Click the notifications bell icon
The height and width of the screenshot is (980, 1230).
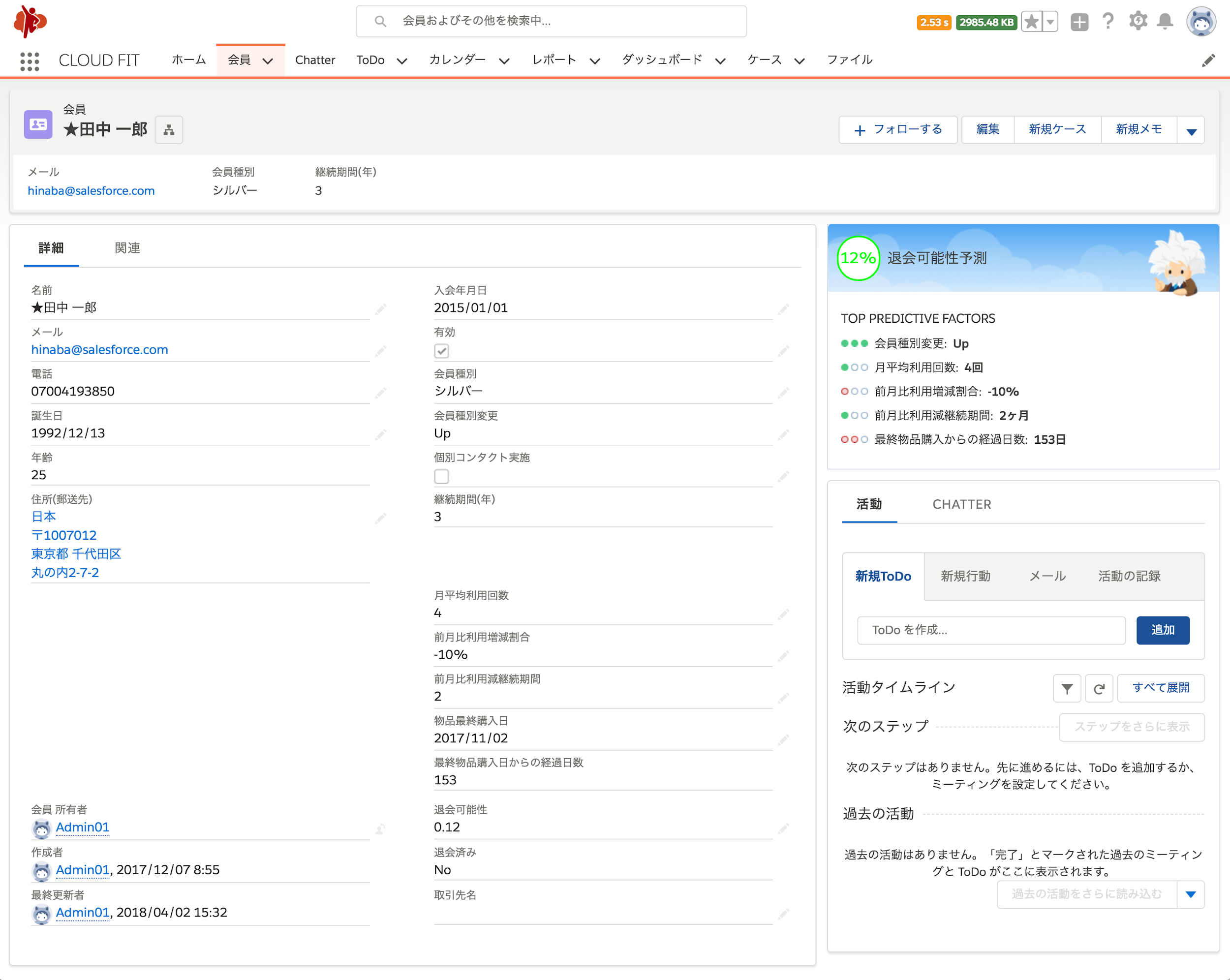coord(1165,22)
